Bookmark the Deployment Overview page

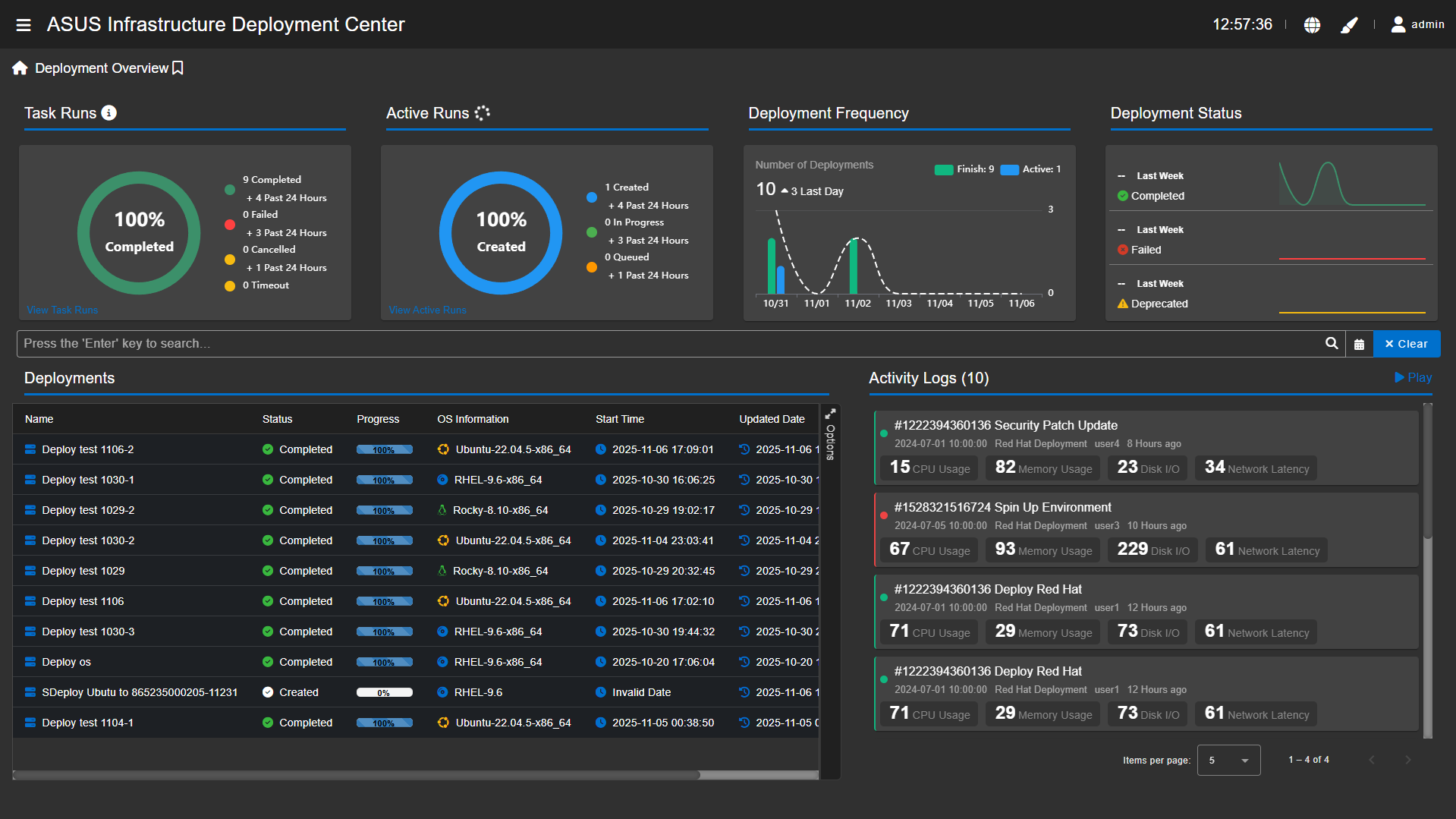(178, 68)
